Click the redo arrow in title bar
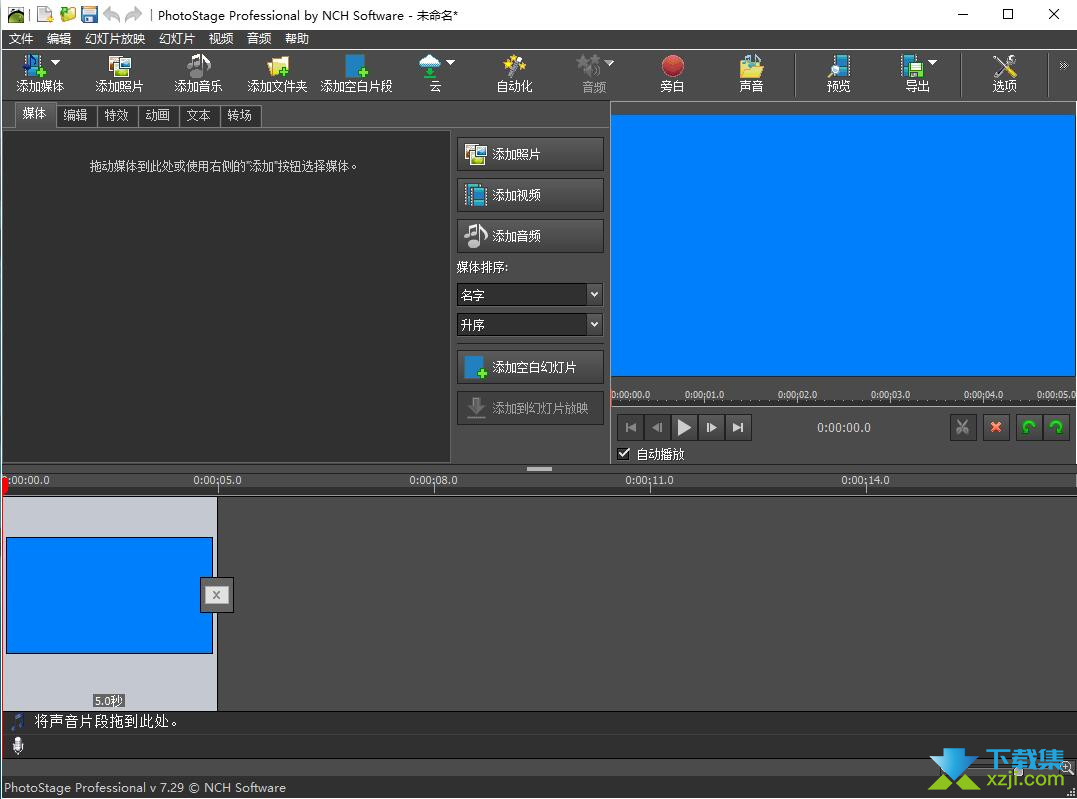Image resolution: width=1077 pixels, height=799 pixels. (x=133, y=14)
